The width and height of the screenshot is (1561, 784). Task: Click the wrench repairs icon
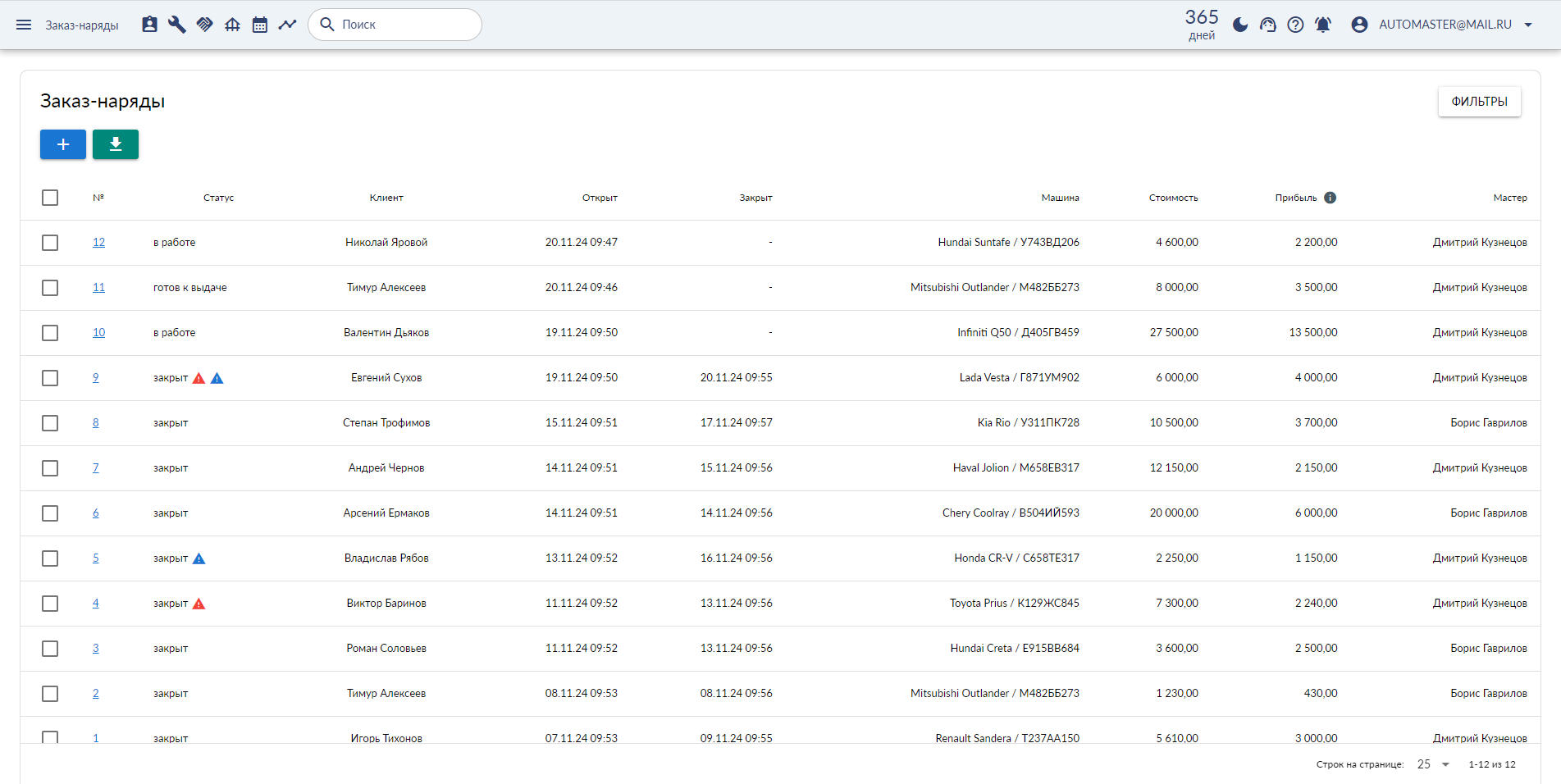(177, 25)
